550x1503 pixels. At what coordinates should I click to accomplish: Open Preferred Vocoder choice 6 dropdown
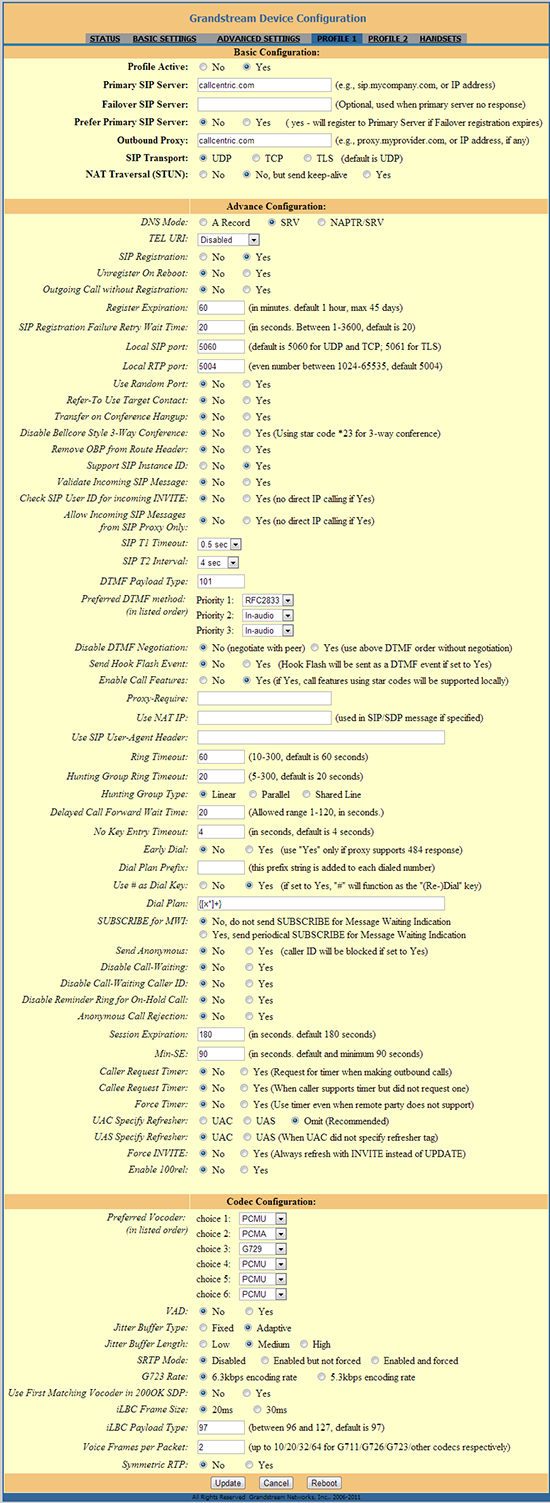(264, 1296)
